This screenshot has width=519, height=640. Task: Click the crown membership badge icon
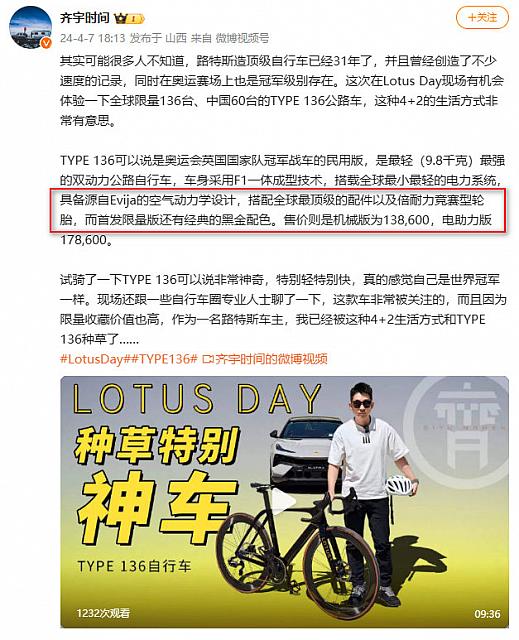[129, 18]
